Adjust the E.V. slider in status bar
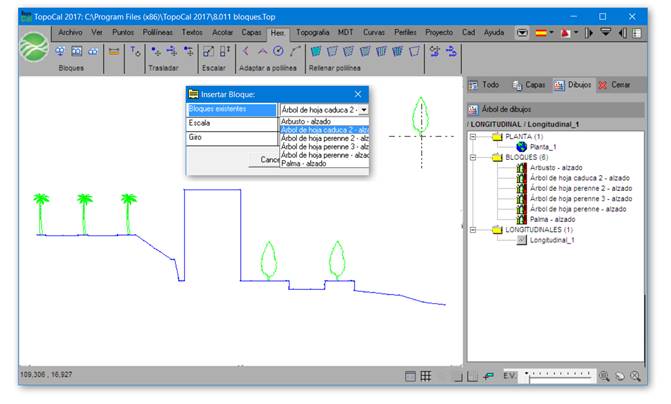 click(x=555, y=376)
